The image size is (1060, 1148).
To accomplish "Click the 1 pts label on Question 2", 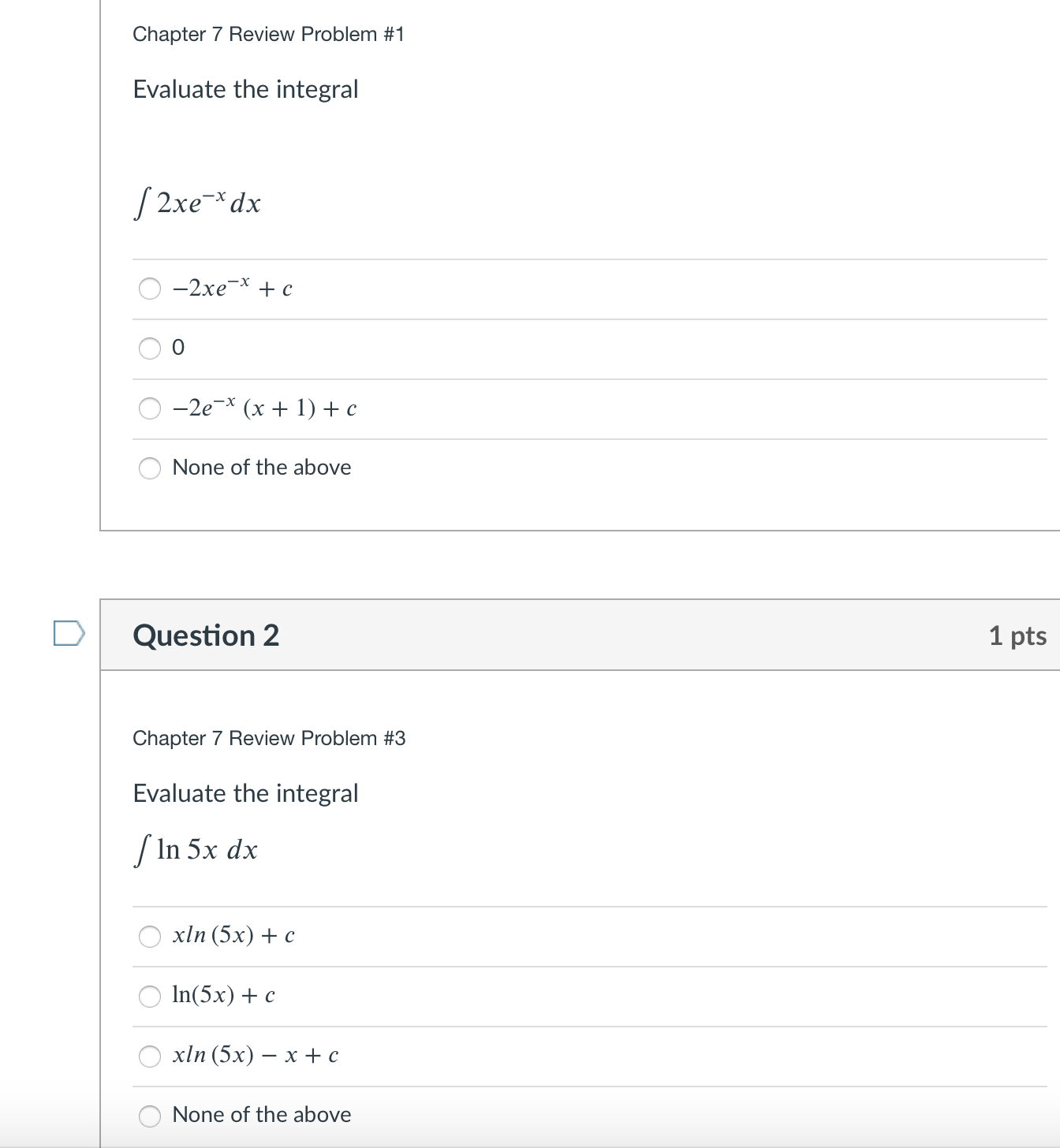I will (x=1019, y=635).
